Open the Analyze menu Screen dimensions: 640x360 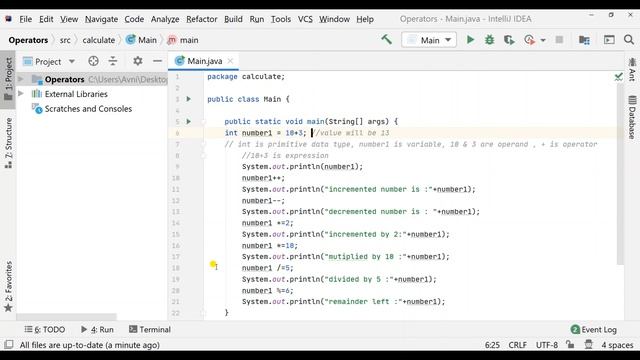click(x=165, y=19)
